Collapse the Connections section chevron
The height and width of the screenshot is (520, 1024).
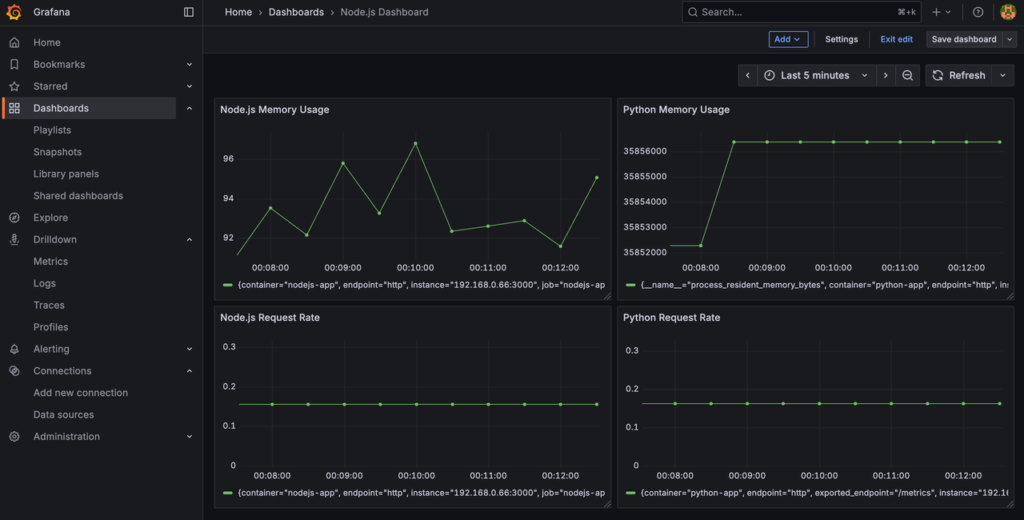coord(189,370)
